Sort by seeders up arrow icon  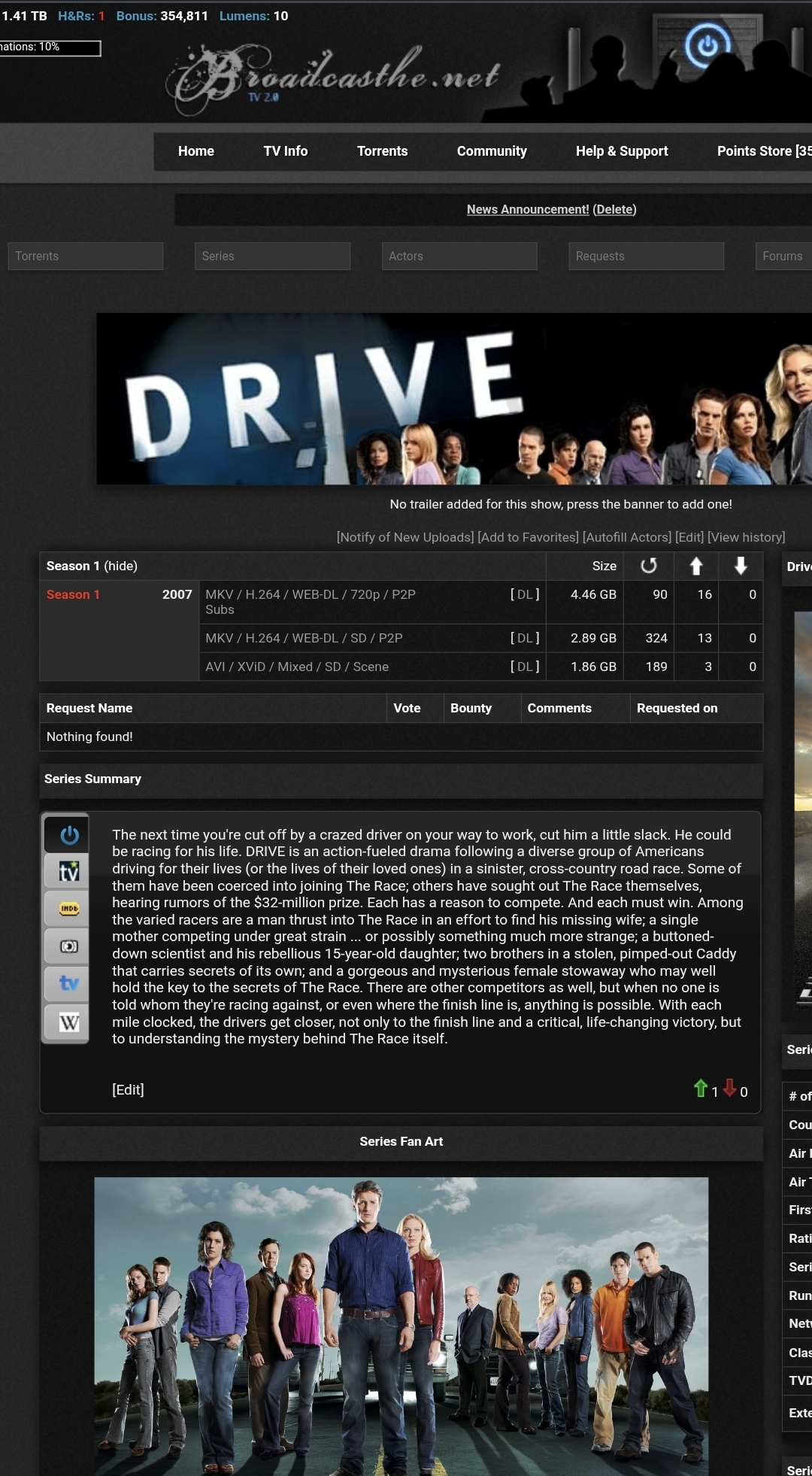pos(696,566)
